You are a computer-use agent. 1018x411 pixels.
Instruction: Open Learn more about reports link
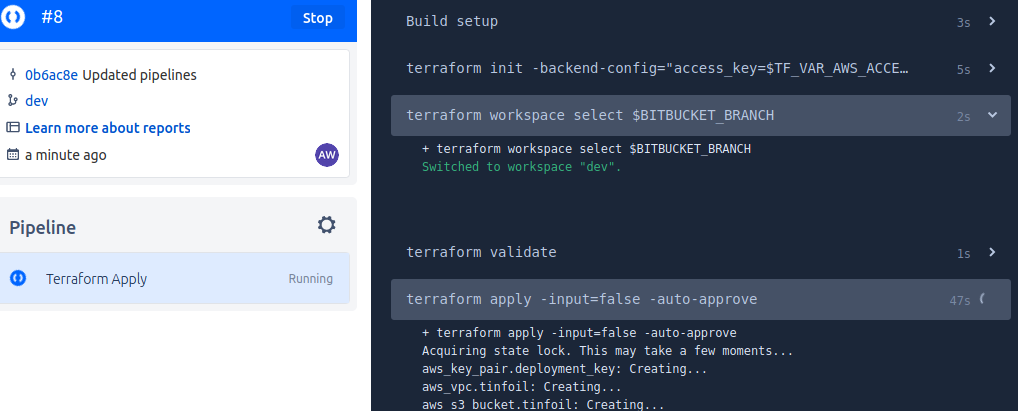click(108, 128)
